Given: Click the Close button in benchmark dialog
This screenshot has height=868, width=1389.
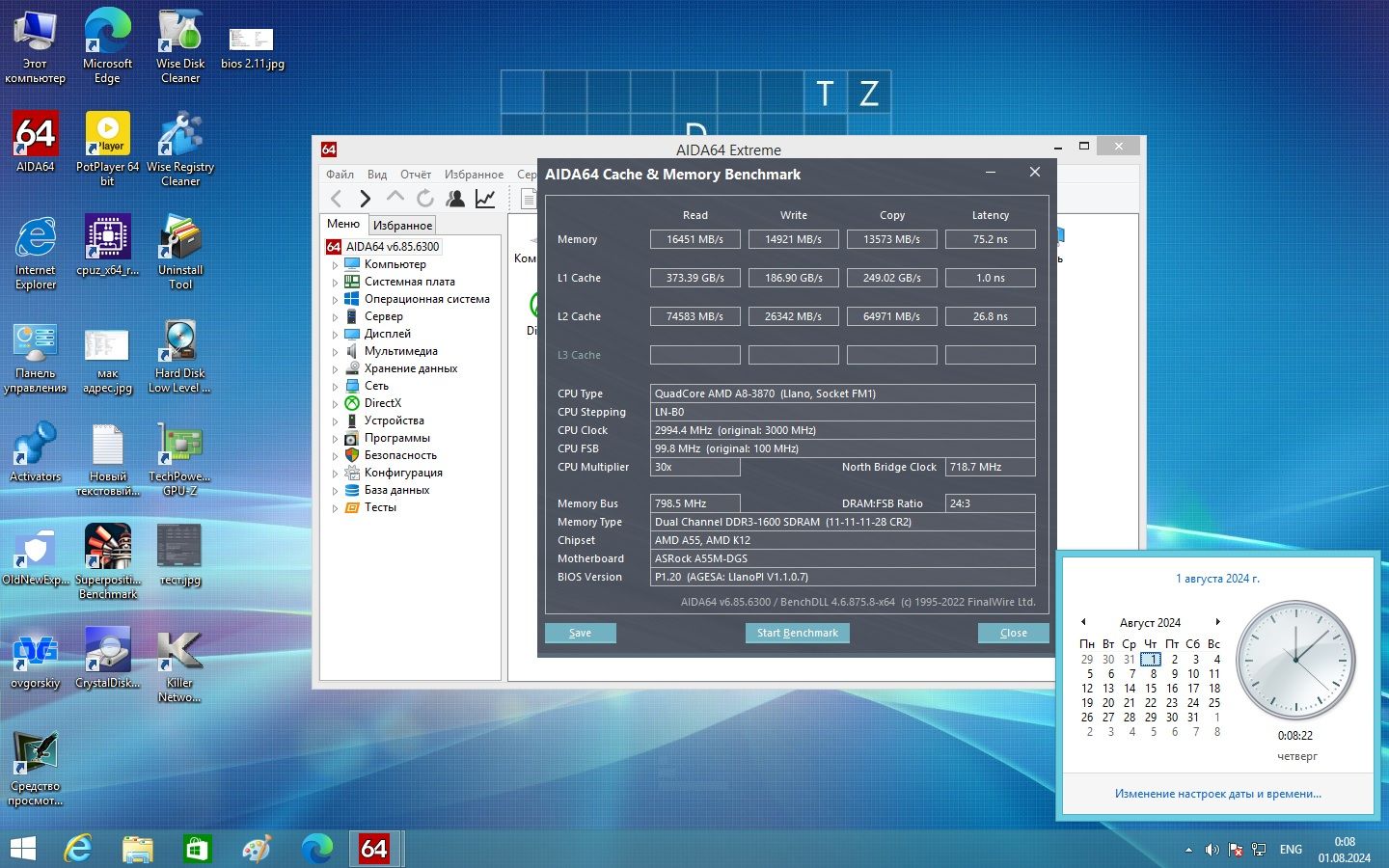Looking at the screenshot, I should (1013, 633).
